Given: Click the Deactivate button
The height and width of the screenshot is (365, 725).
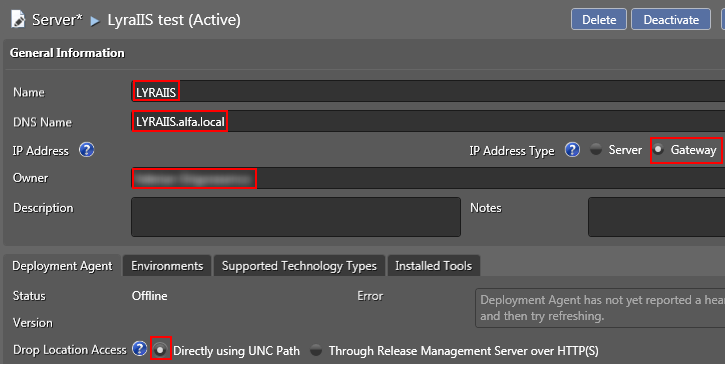Looking at the screenshot, I should [671, 19].
